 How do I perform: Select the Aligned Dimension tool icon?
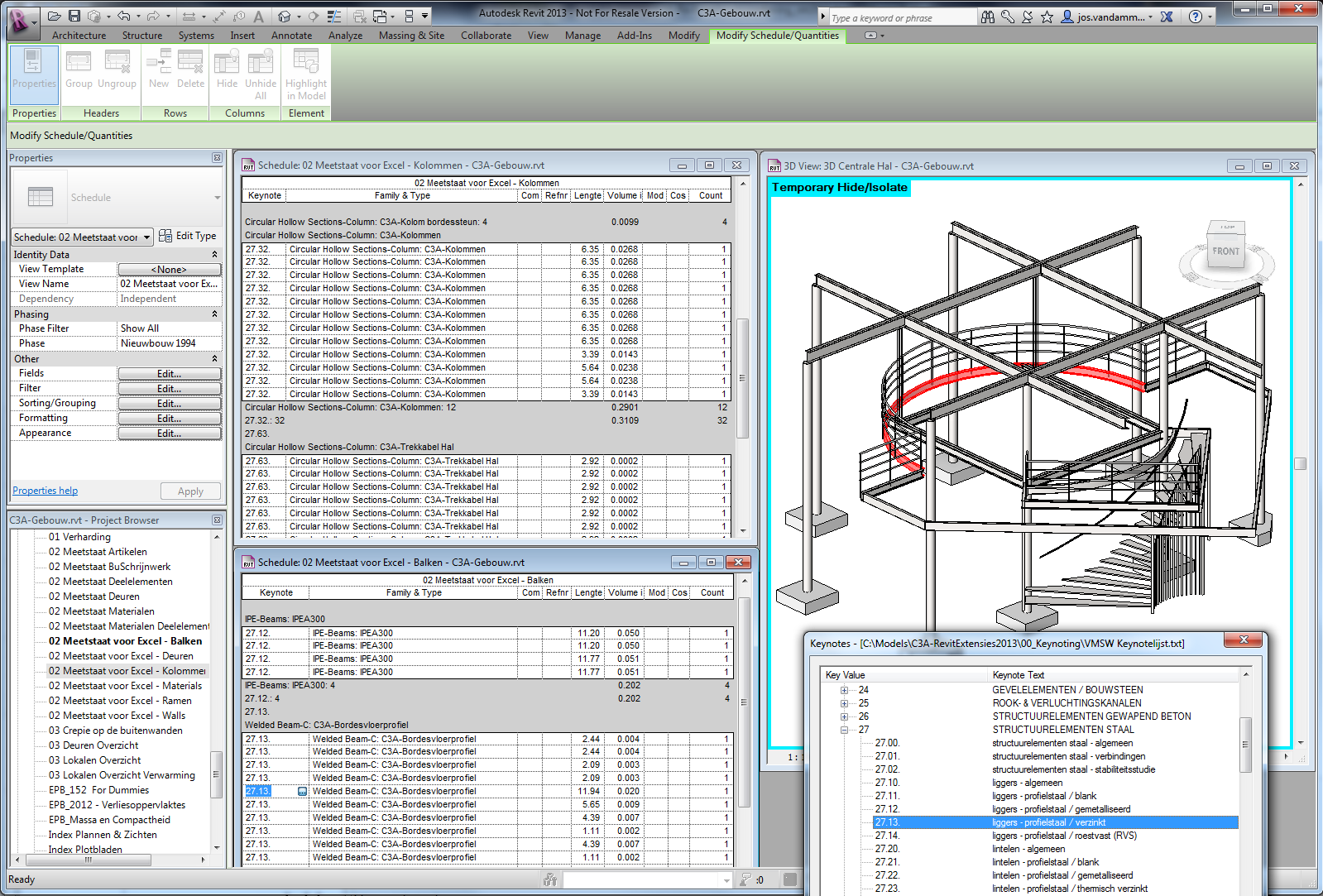point(189,16)
